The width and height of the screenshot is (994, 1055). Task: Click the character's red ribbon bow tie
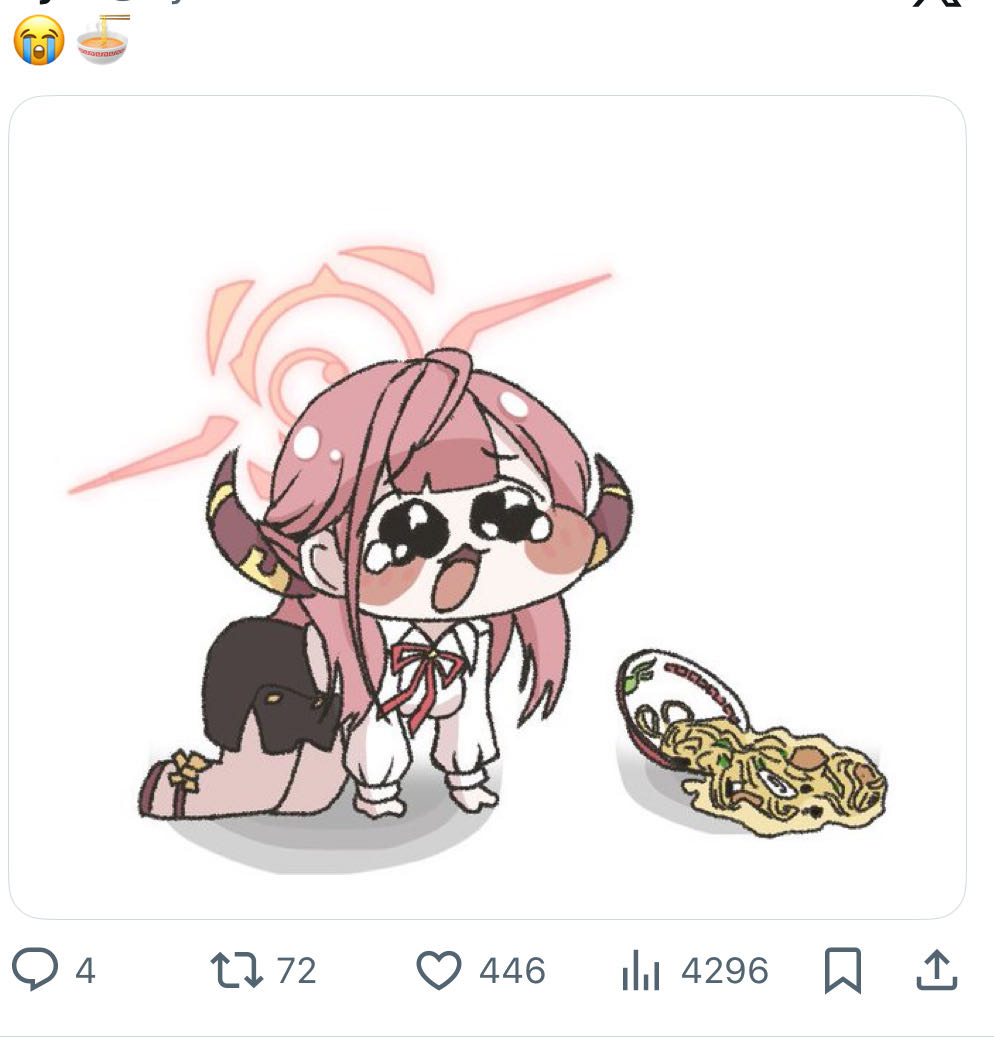click(420, 670)
